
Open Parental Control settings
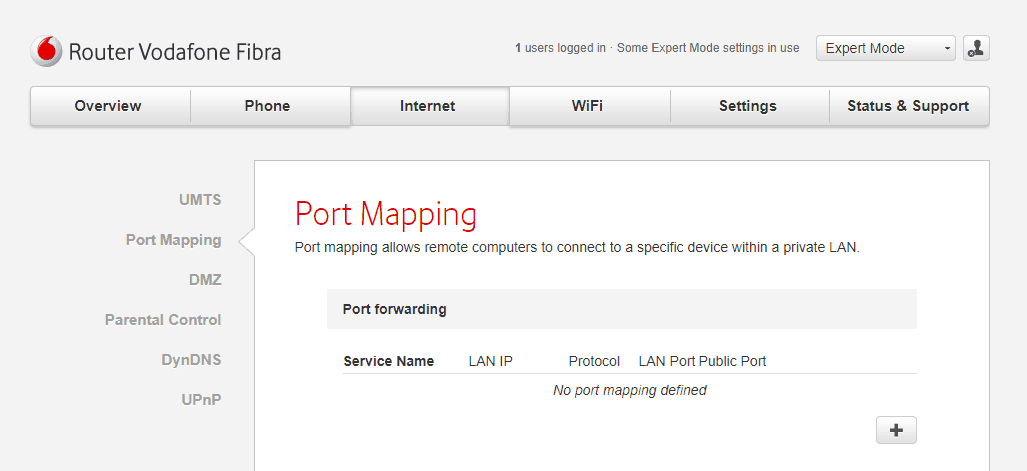click(x=163, y=320)
